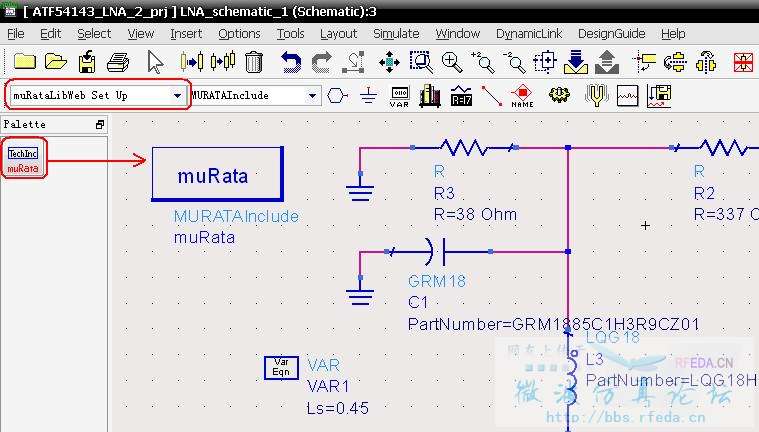Screen dimensions: 759x432
Task: Select the TechInc muRata palette item
Action: tap(23, 160)
